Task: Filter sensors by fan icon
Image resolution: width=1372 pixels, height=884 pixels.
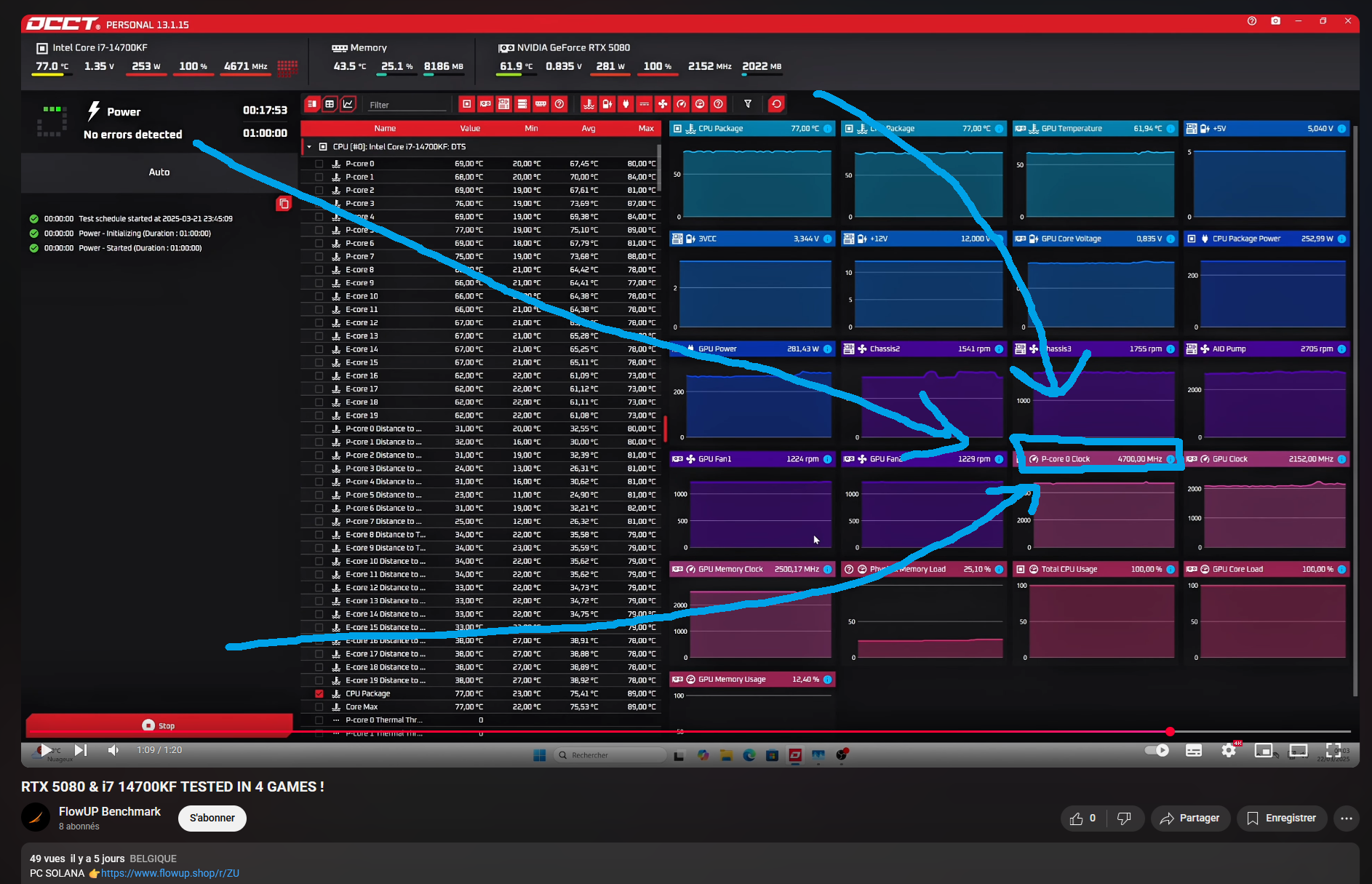Action: 663,104
